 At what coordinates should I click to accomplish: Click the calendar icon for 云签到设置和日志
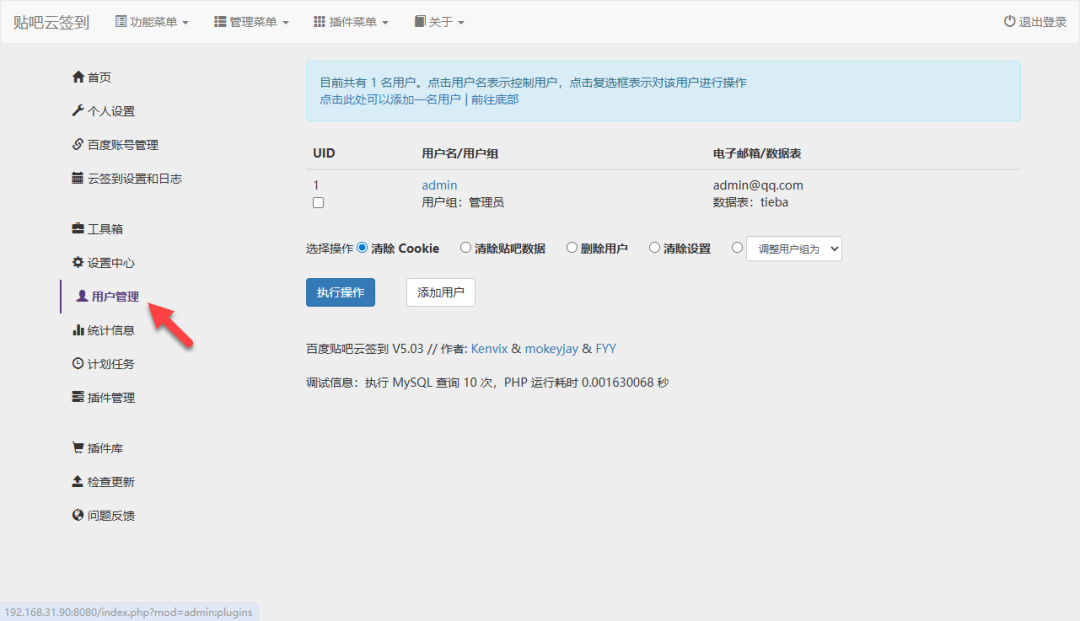coord(78,179)
